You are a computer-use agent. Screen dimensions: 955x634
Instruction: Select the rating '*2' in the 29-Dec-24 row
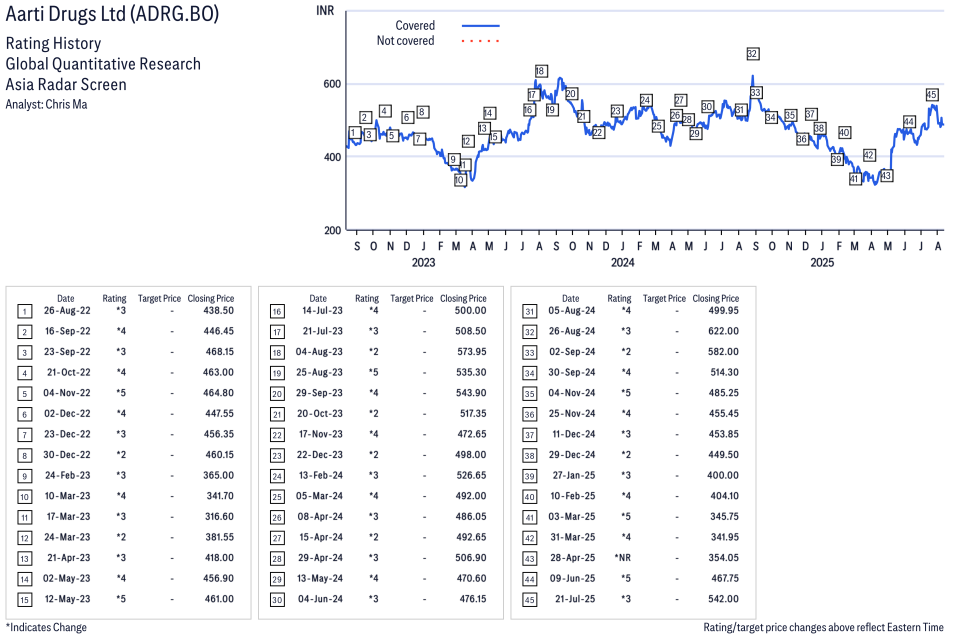626,455
